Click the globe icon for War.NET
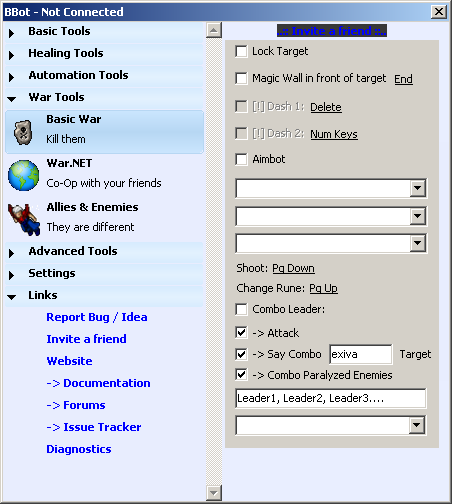The image size is (452, 504). 23,175
